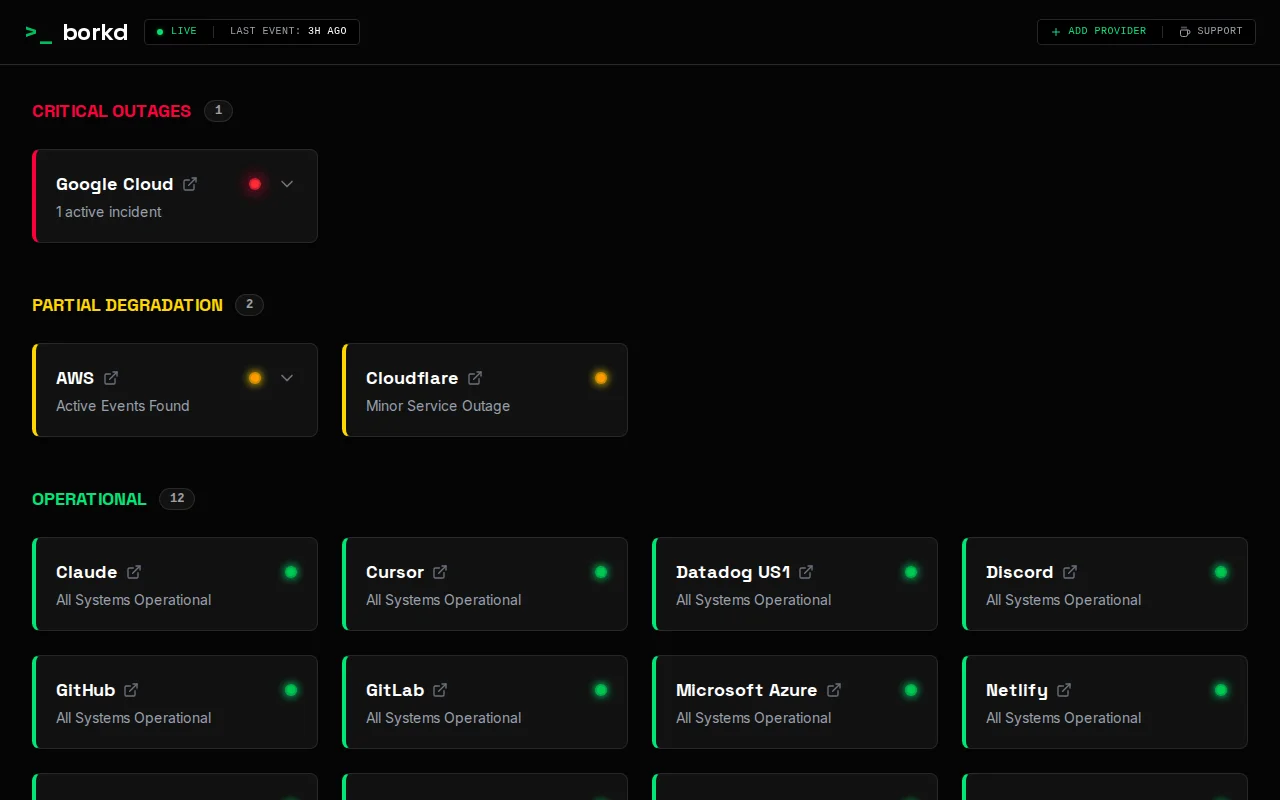Select the Cursor card title
The image size is (1280, 800).
pos(395,572)
